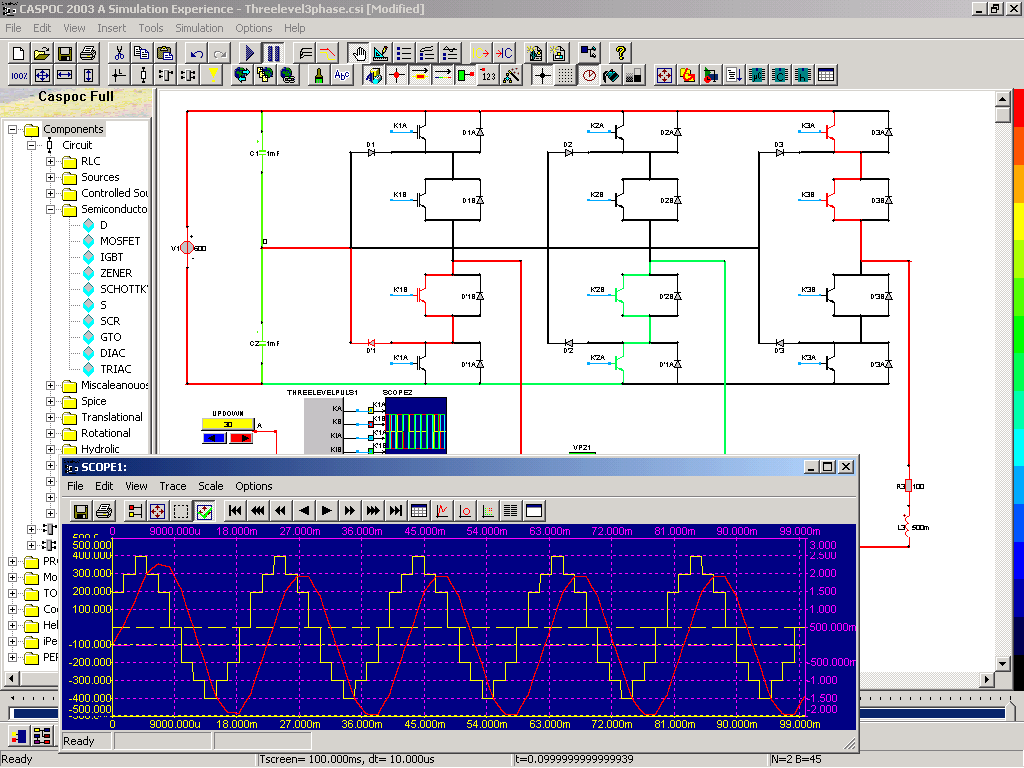
Task: Click SCOPE1 red curve plot icon
Action: point(442,511)
